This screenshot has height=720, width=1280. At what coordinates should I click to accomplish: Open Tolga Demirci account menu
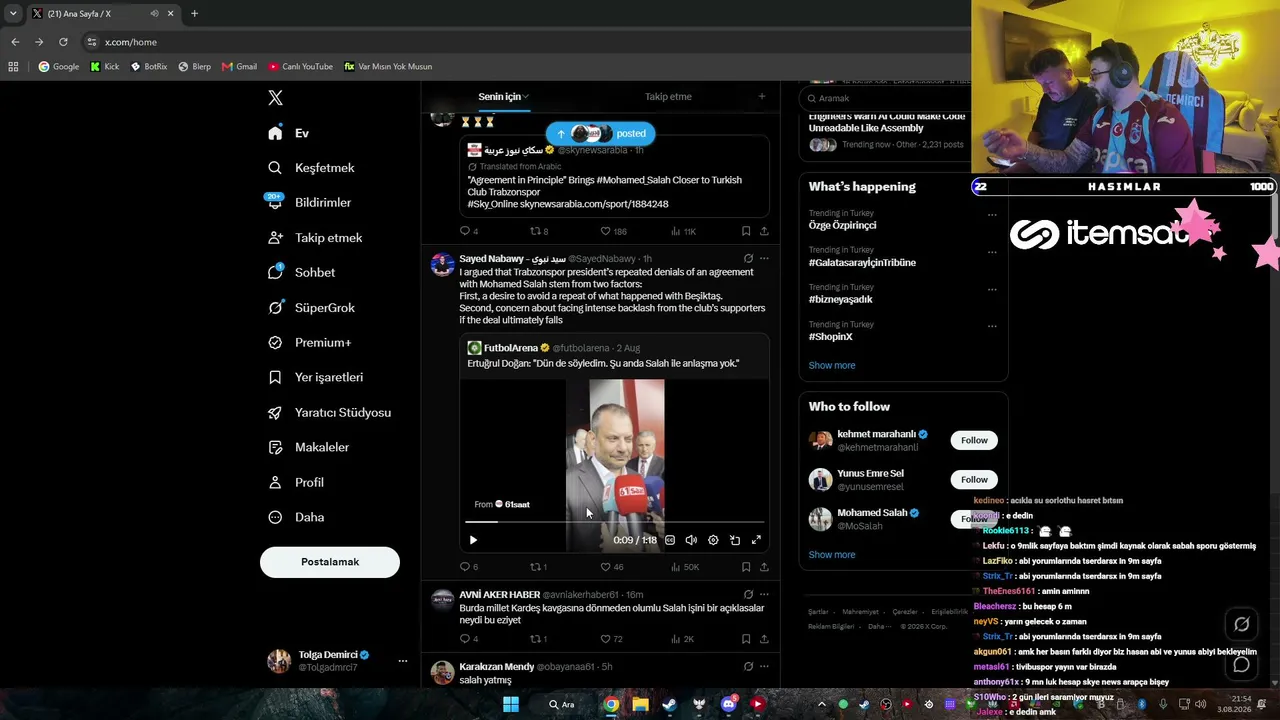click(x=337, y=661)
